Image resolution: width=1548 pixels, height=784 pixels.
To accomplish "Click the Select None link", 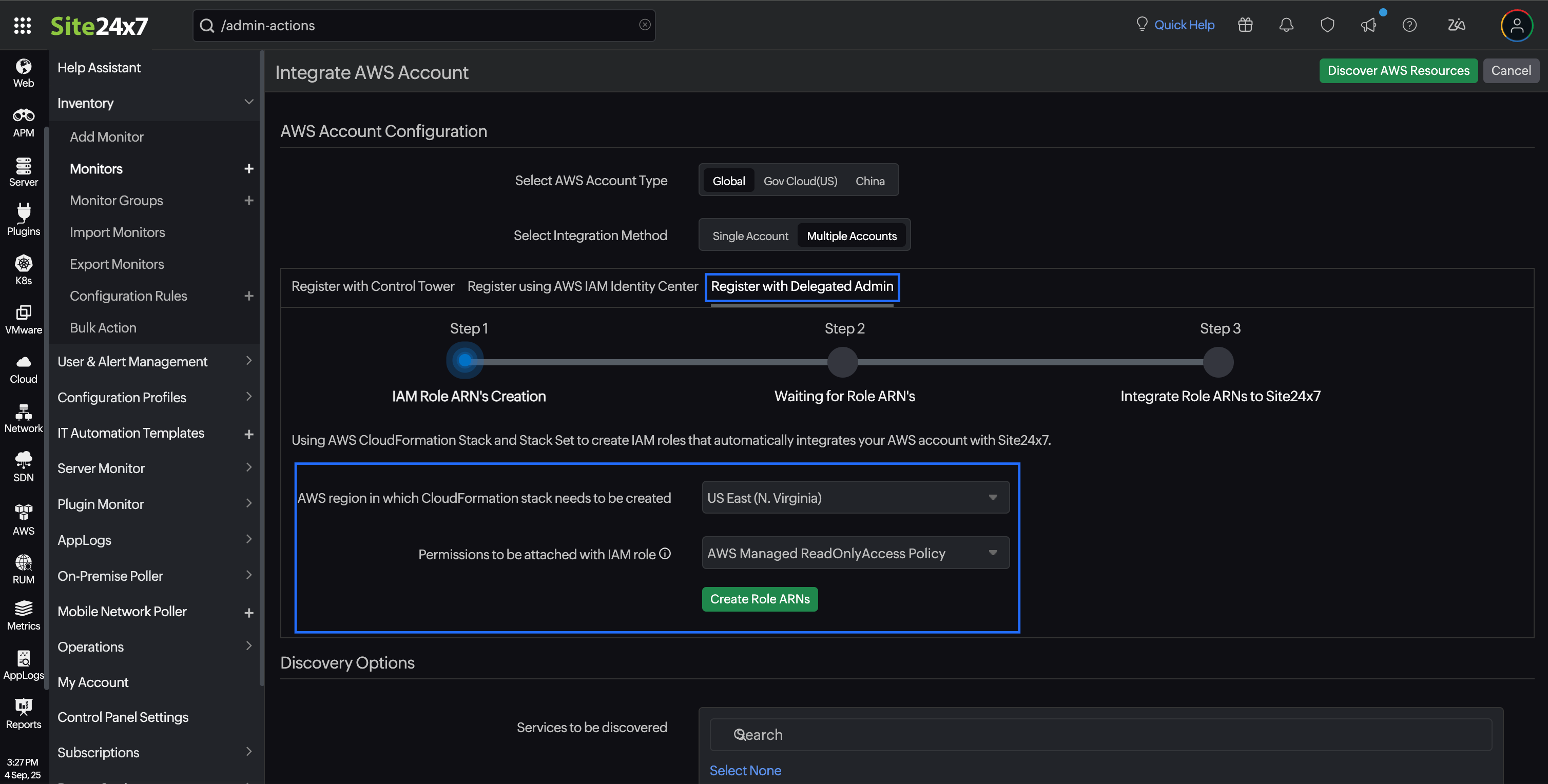I will [x=745, y=770].
